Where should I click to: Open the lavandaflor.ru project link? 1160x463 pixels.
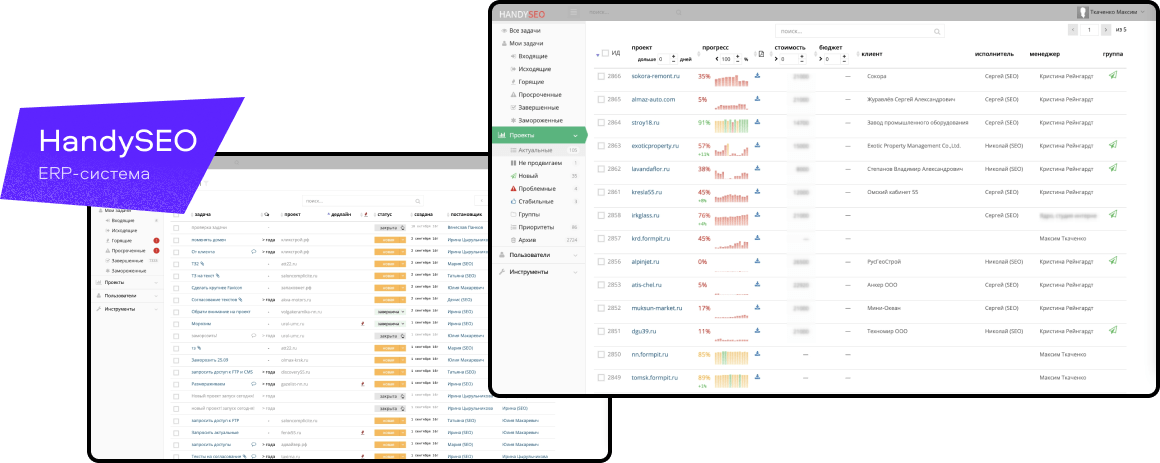click(x=655, y=169)
